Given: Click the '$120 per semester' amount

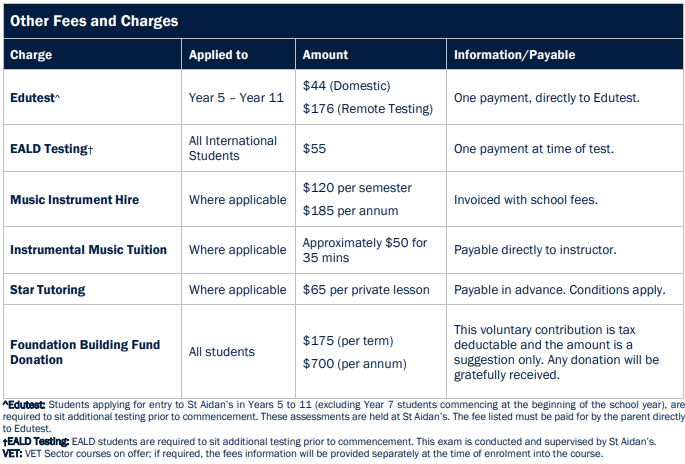Looking at the screenshot, I should (357, 188).
